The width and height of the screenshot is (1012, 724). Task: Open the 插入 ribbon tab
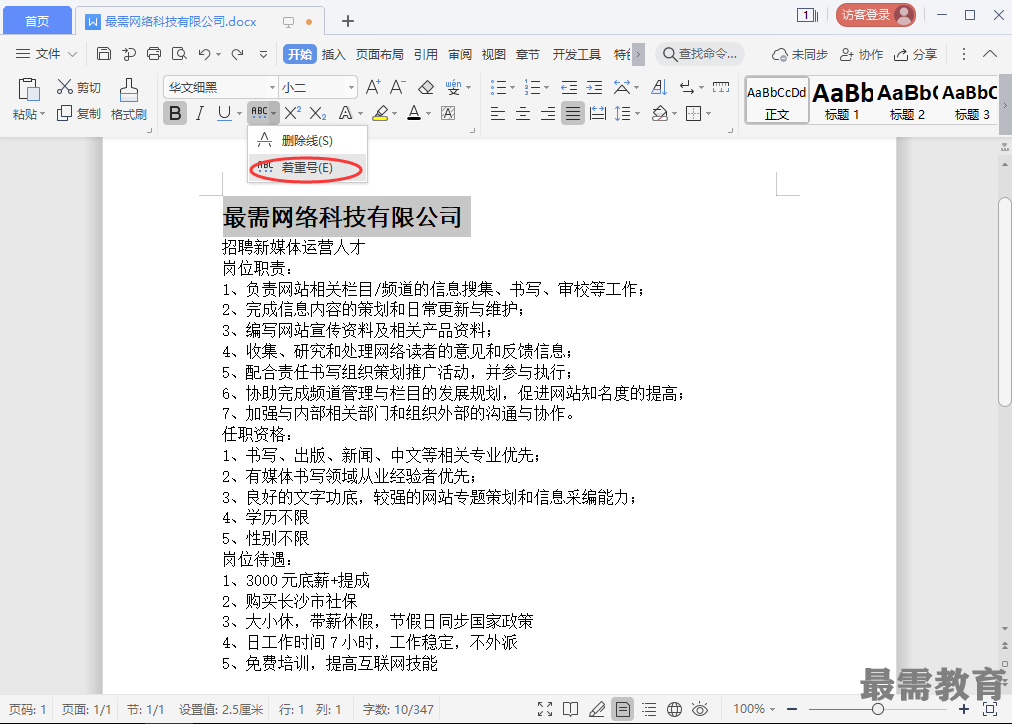click(333, 54)
